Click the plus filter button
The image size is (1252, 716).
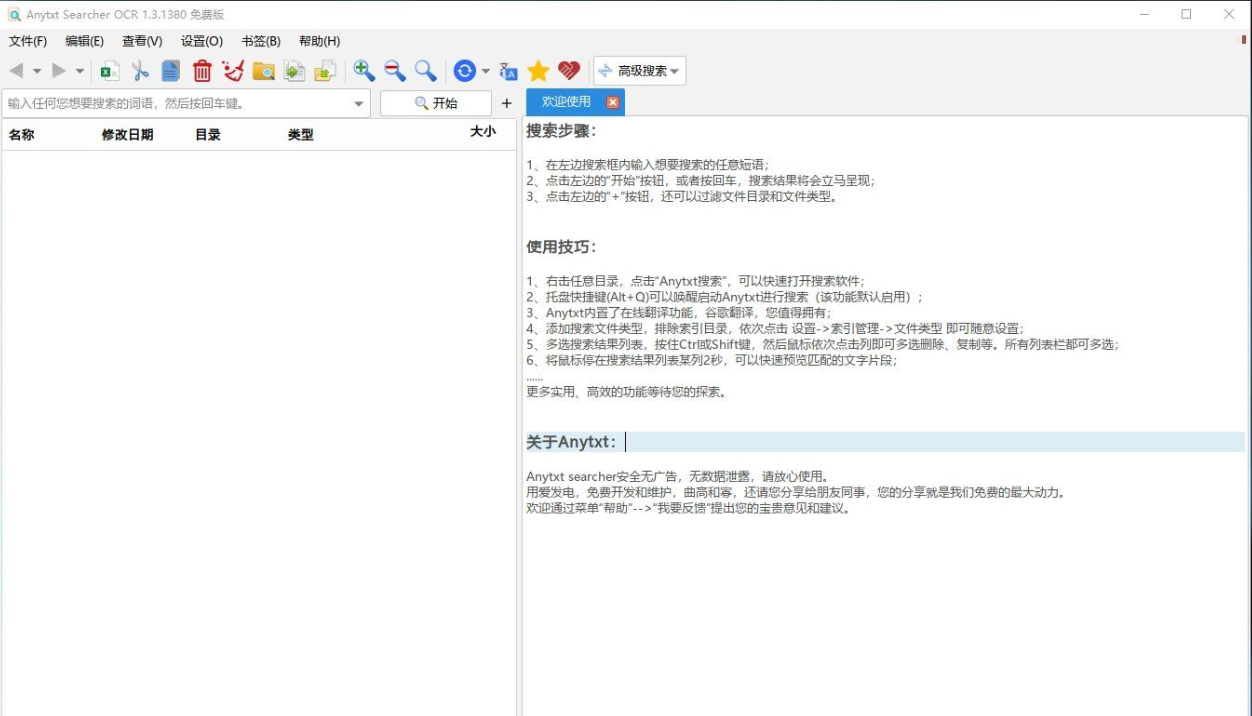point(506,103)
